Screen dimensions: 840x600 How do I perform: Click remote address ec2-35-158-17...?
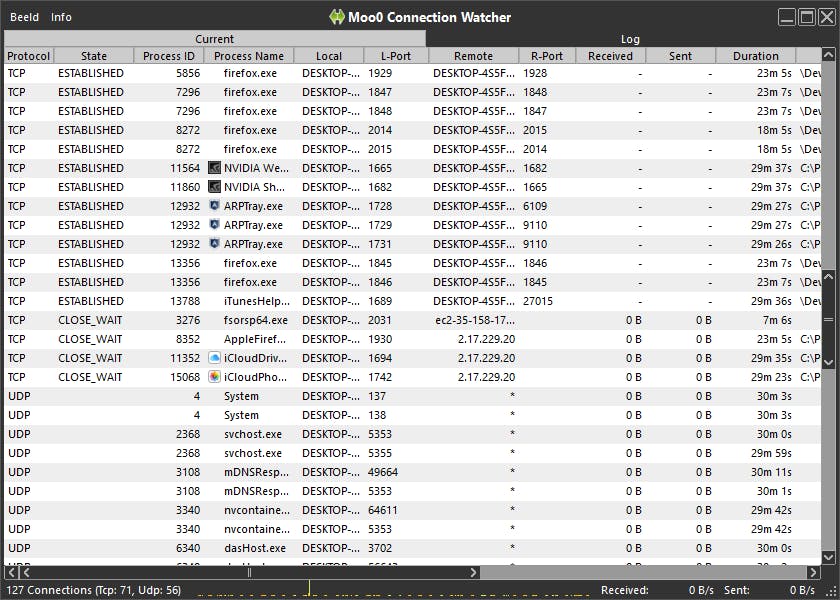click(x=475, y=320)
